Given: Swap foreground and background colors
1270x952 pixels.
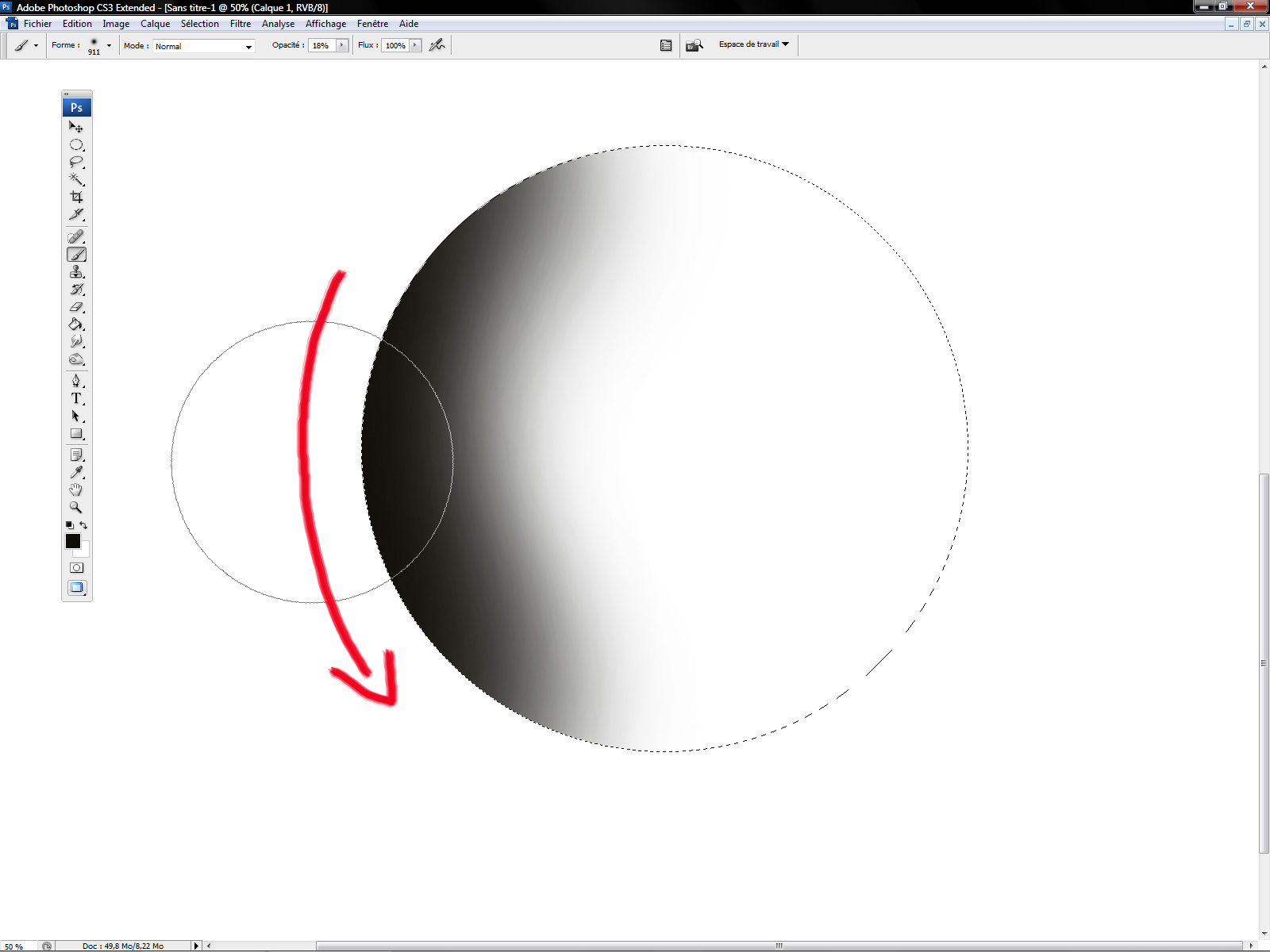Looking at the screenshot, I should point(83,525).
